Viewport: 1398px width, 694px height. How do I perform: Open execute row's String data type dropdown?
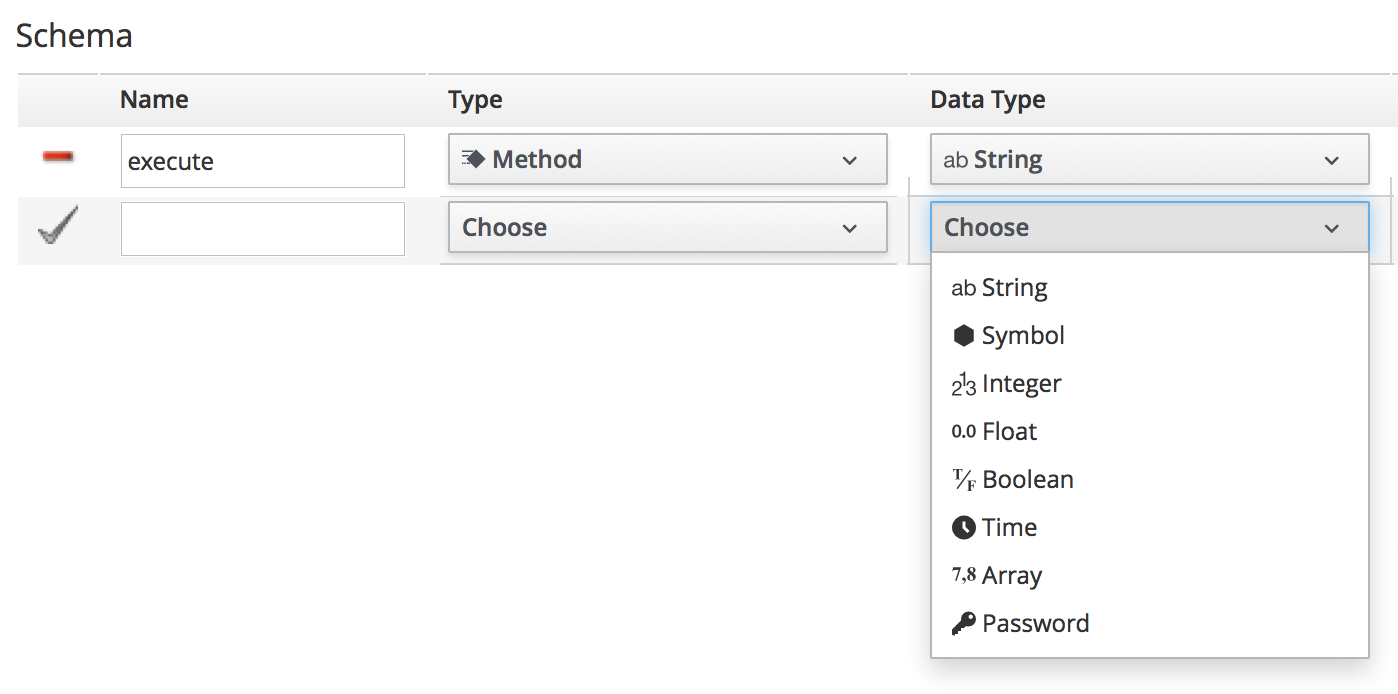[1148, 160]
